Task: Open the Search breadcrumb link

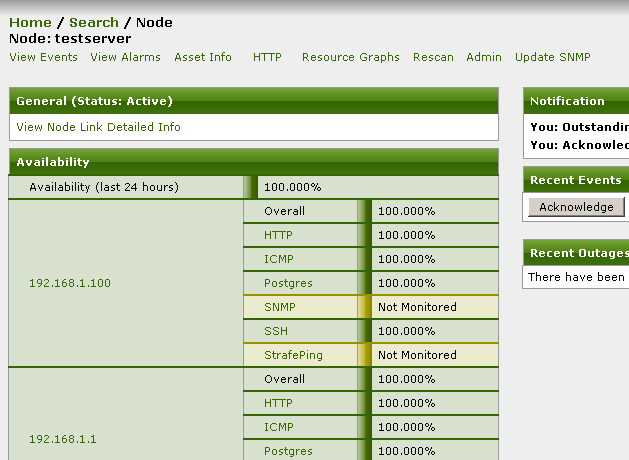Action: pyautogui.click(x=94, y=22)
